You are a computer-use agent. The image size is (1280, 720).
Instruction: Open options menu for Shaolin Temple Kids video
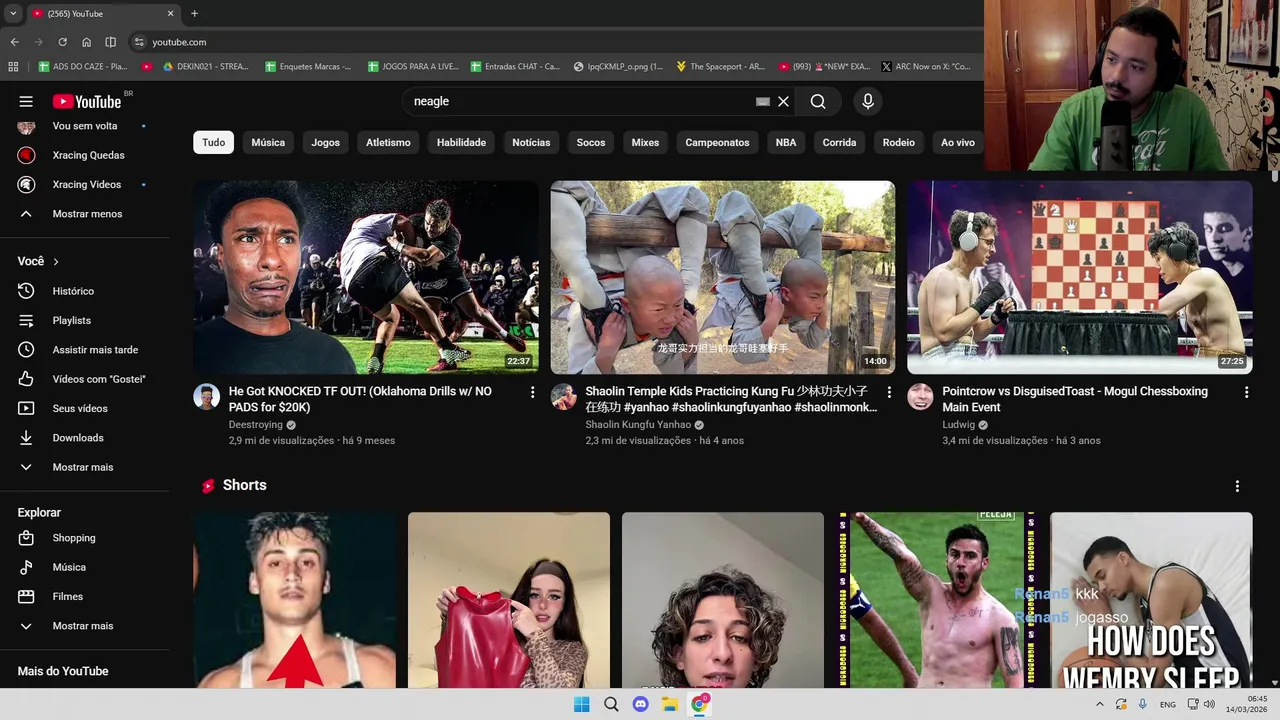pos(889,393)
